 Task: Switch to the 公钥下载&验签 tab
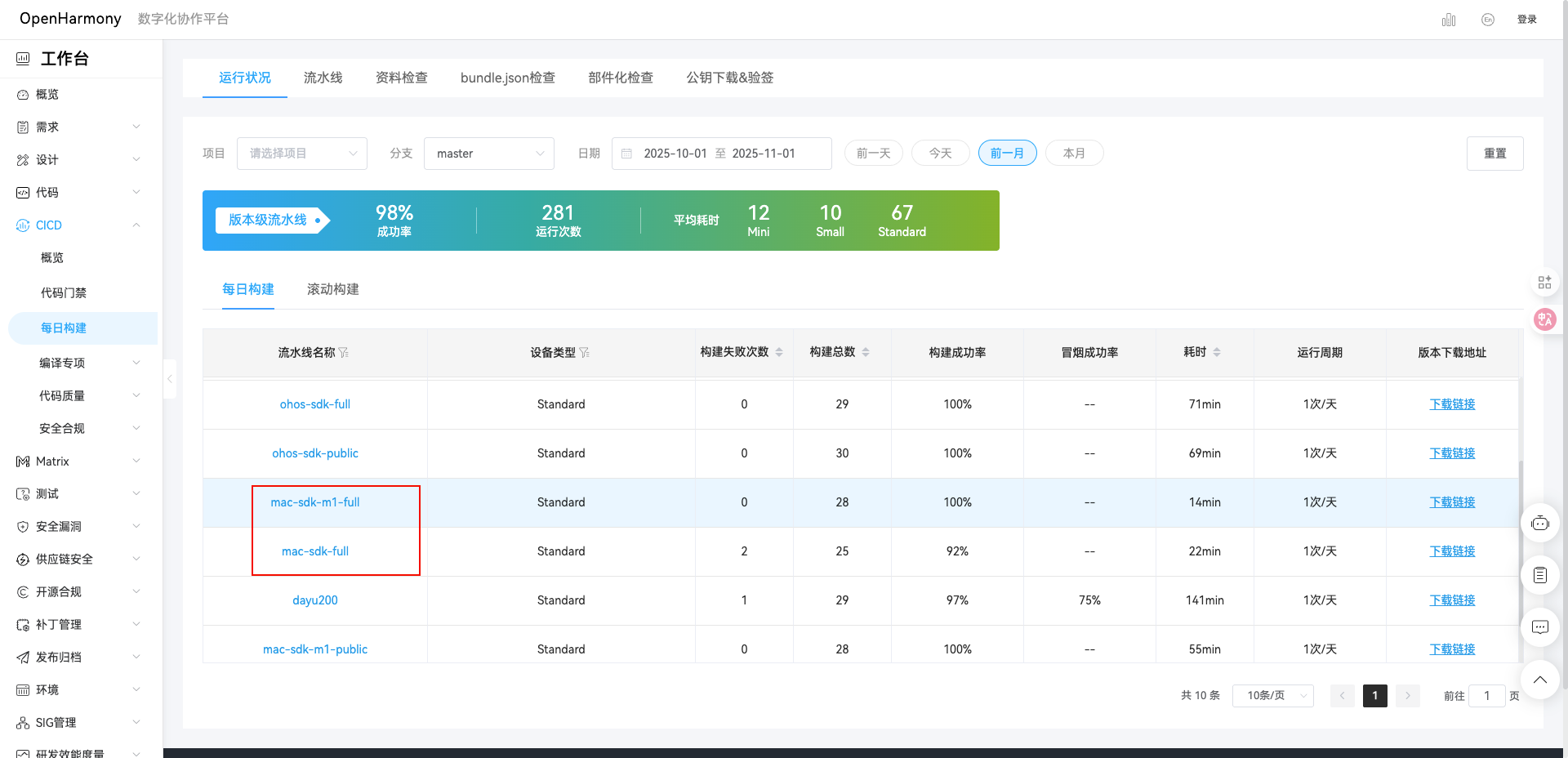[x=730, y=78]
